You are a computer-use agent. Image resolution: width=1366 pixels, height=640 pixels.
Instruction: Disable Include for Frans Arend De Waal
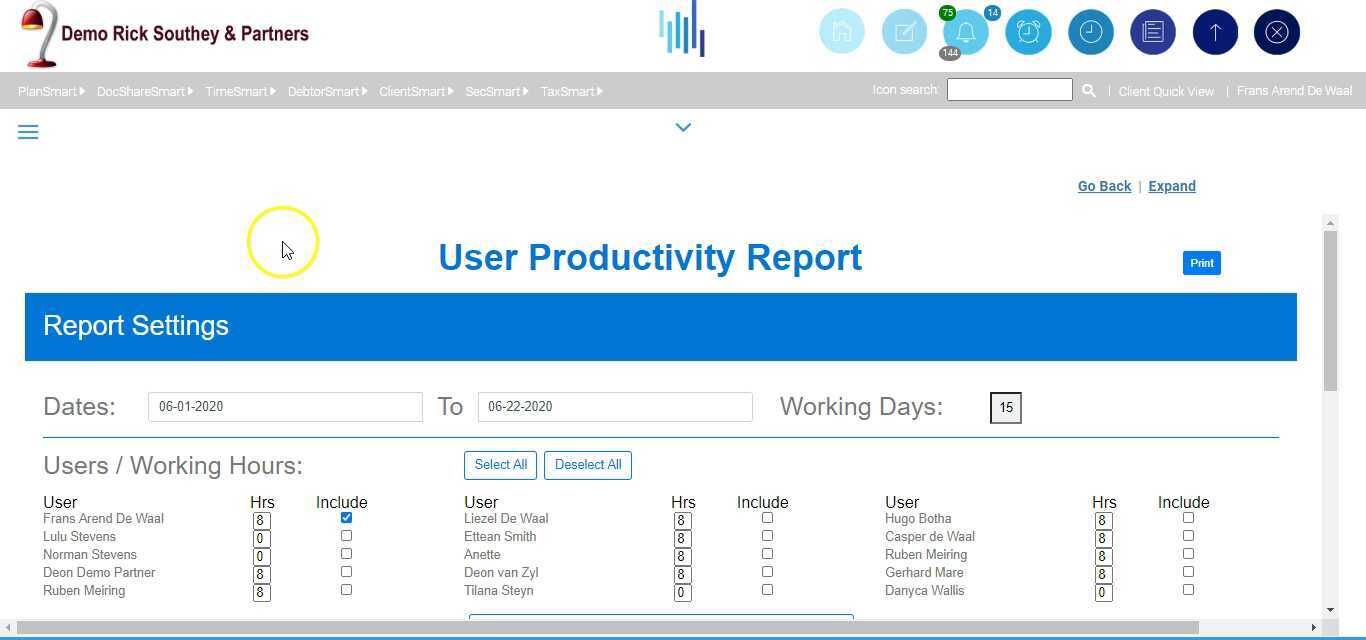tap(346, 517)
